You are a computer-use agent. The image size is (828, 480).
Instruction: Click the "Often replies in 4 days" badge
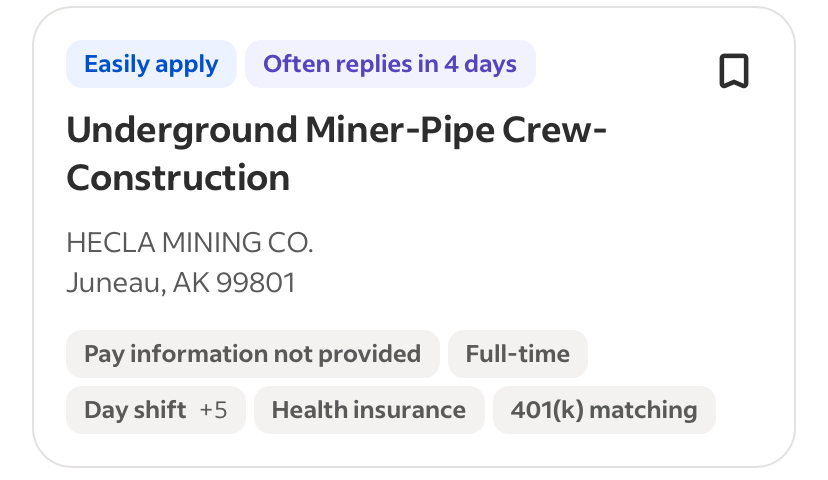click(x=390, y=65)
